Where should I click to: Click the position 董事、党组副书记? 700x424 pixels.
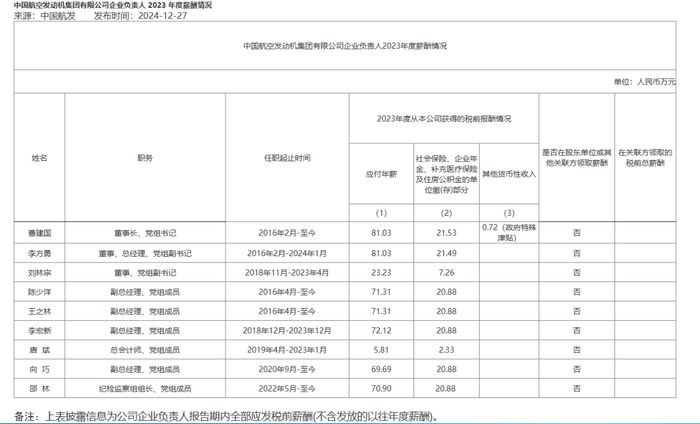click(x=145, y=273)
